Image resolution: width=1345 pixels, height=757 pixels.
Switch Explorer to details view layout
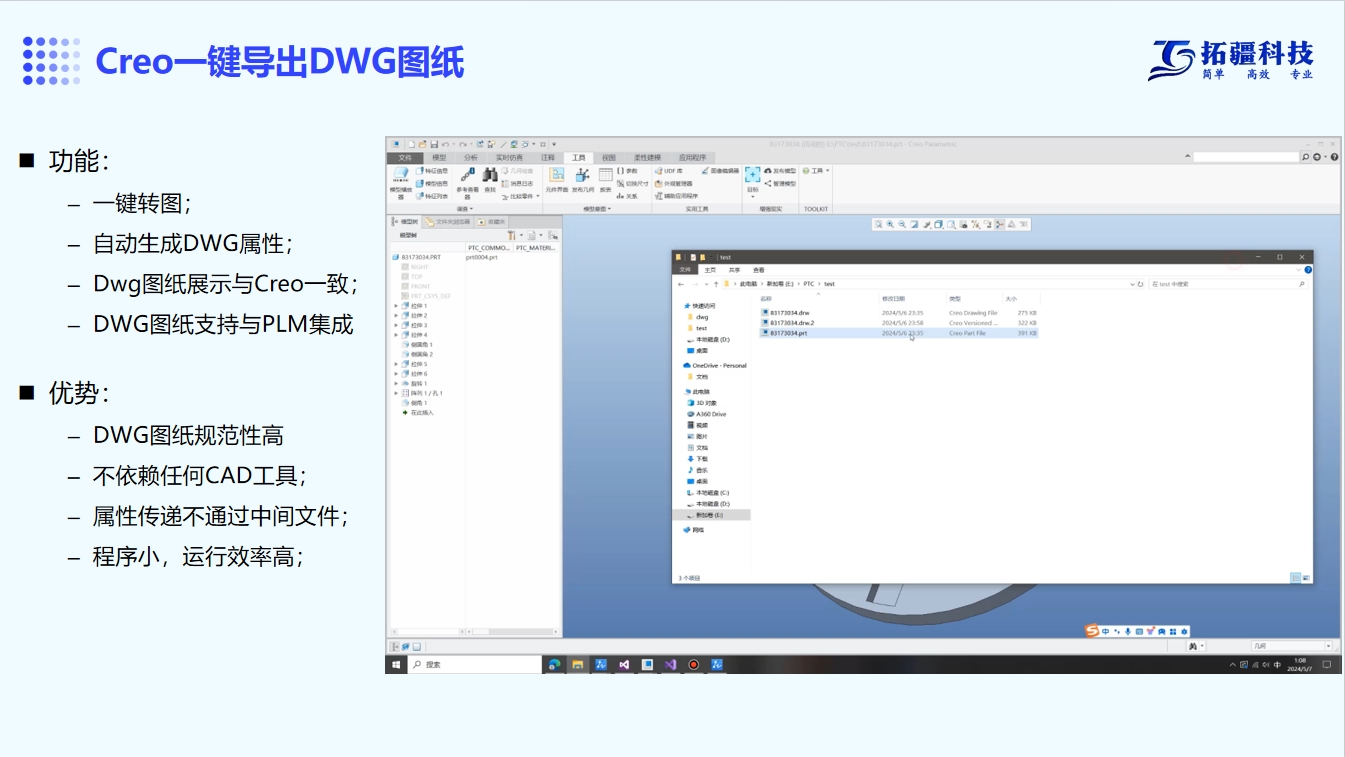point(1295,578)
